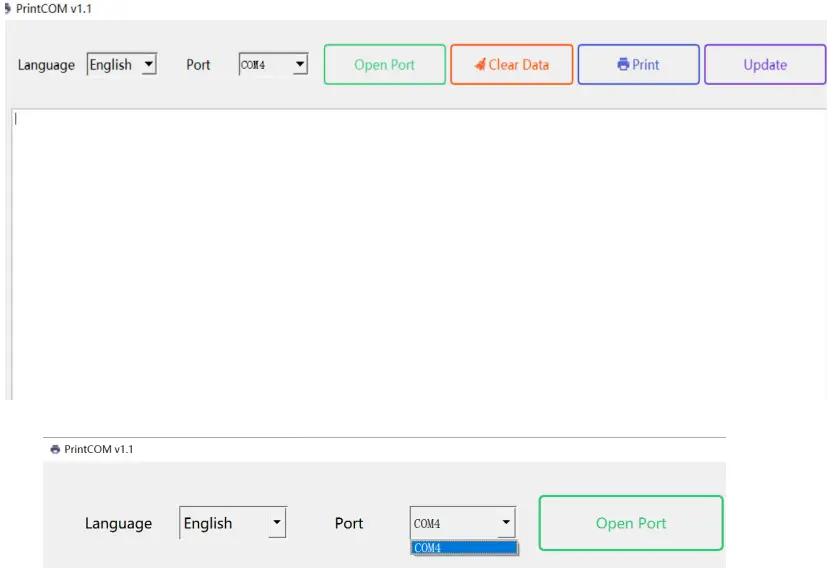
Task: Click the "PrintCOM v1.1" title in lower window
Action: coord(98,449)
